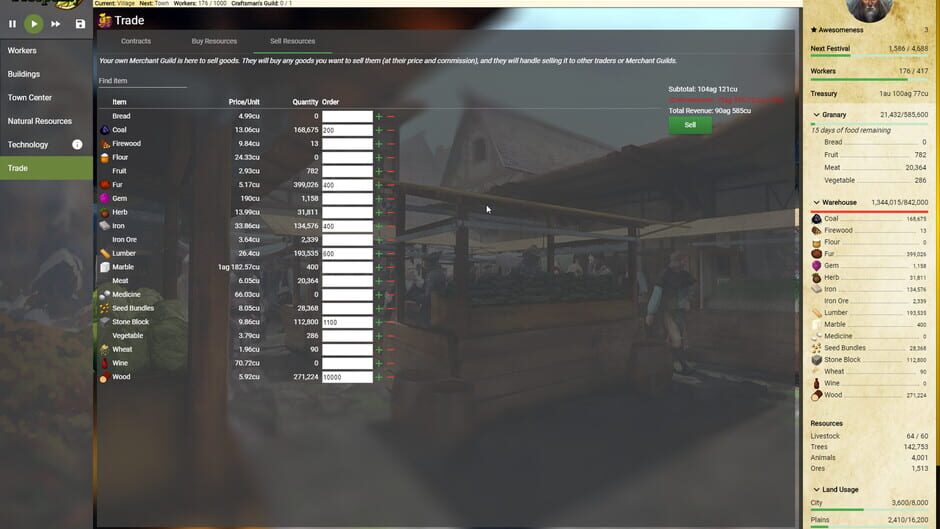
Task: Click the Quantity column header
Action: (x=305, y=102)
